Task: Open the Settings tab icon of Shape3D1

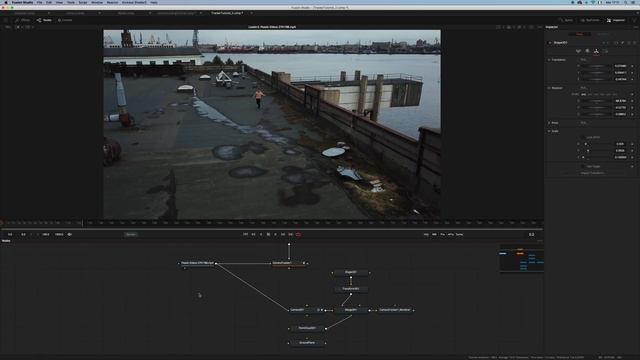Action: click(x=605, y=51)
